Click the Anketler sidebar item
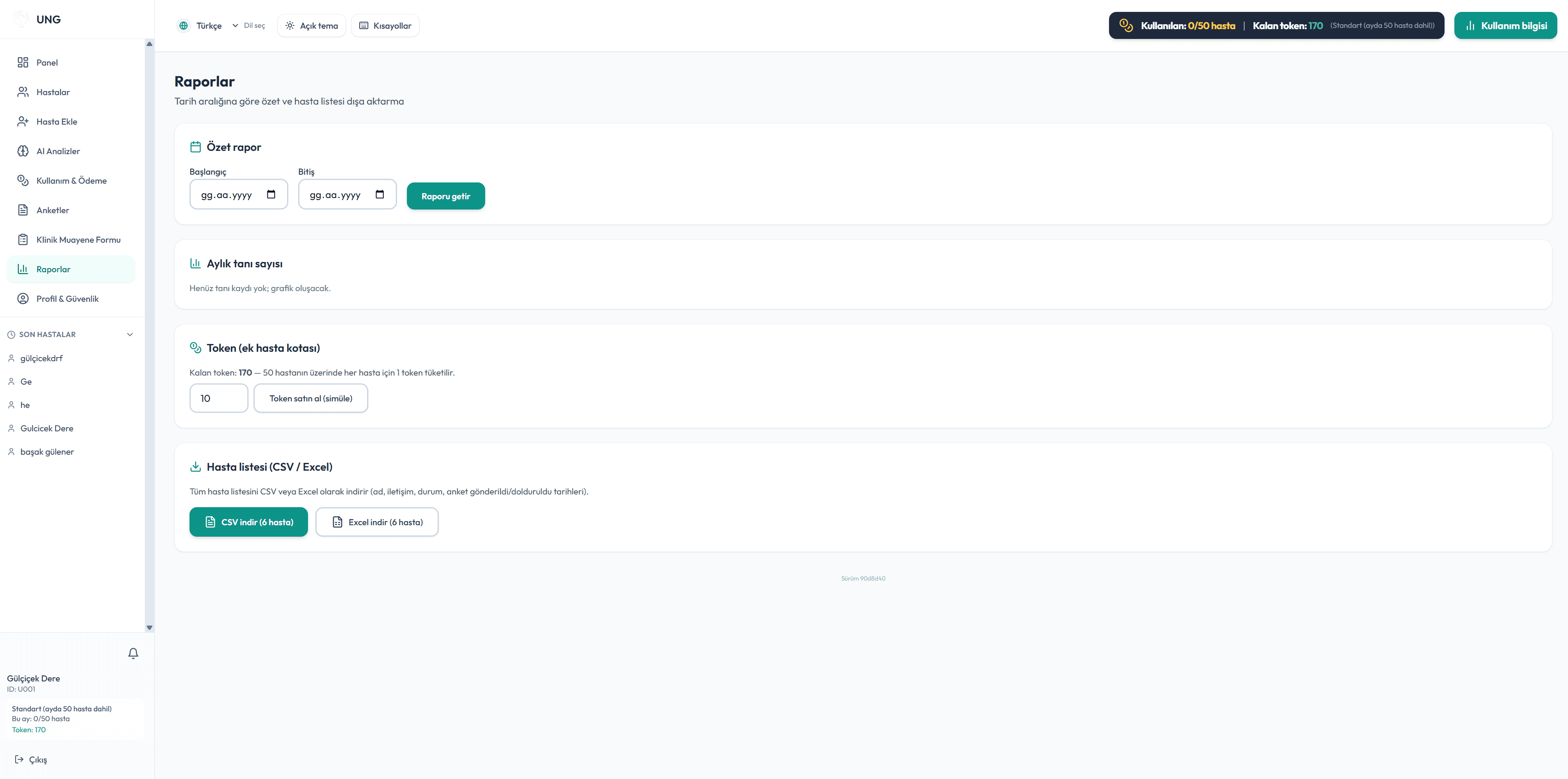 (x=71, y=210)
